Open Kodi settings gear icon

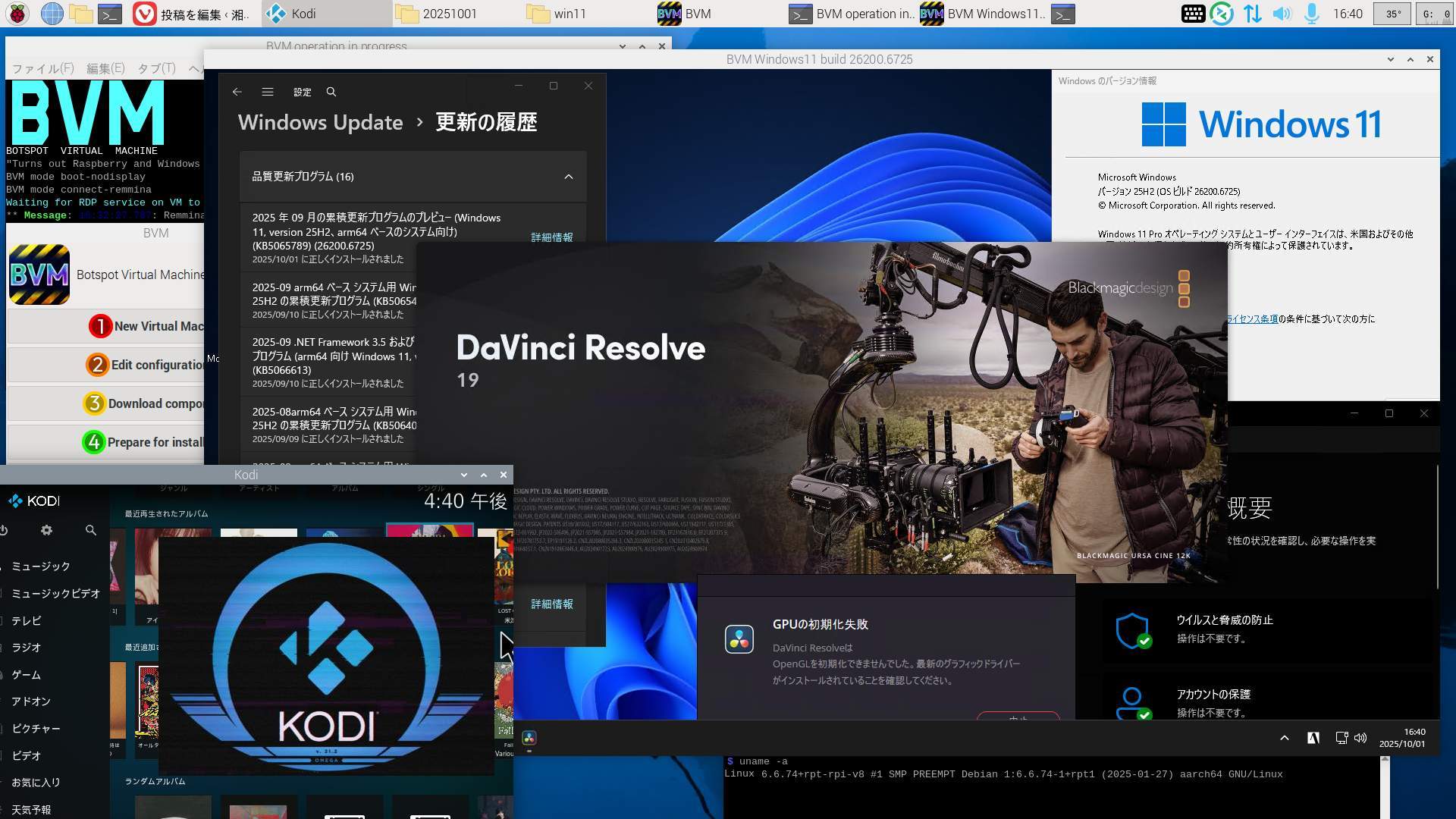[x=46, y=530]
